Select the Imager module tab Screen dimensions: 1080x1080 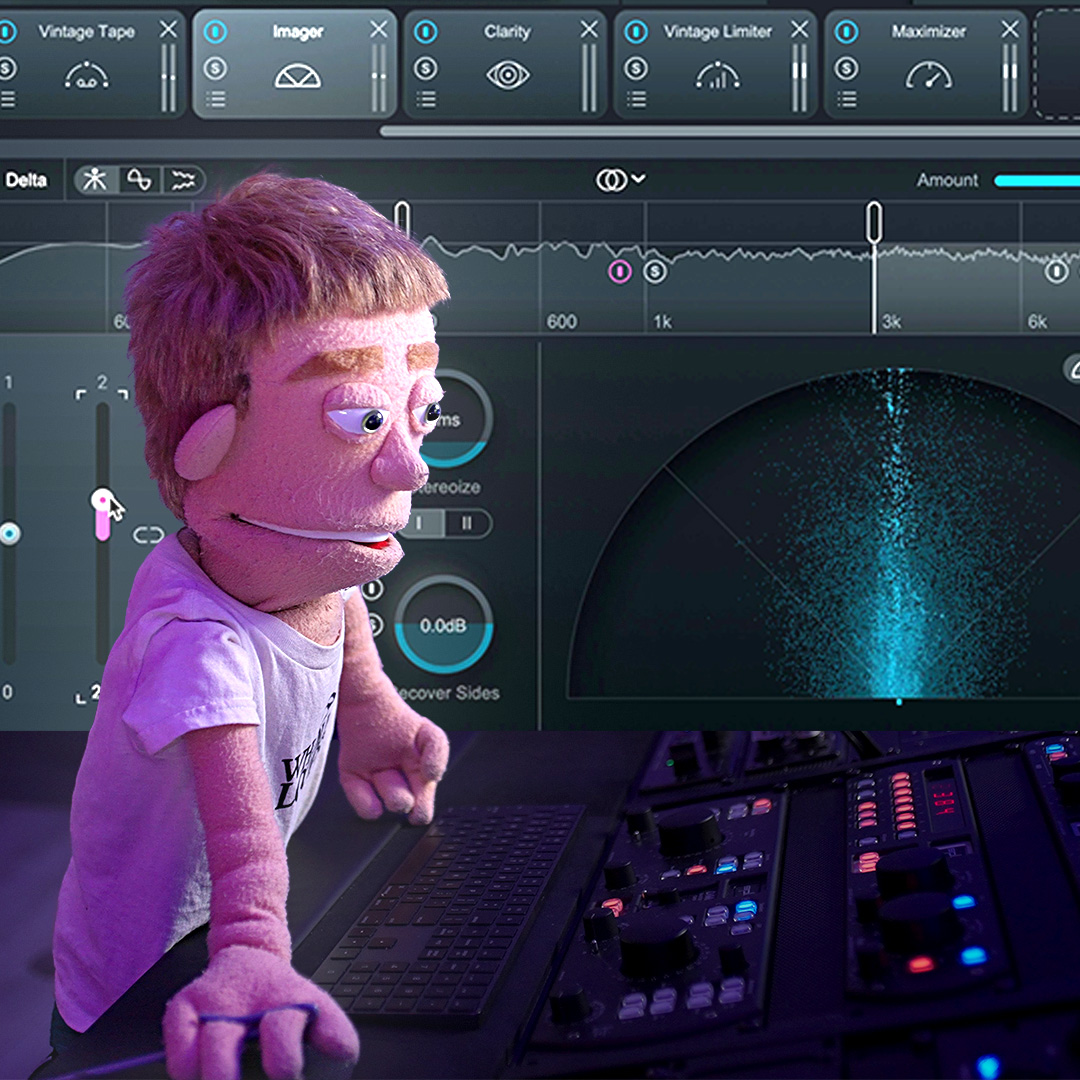coord(298,32)
